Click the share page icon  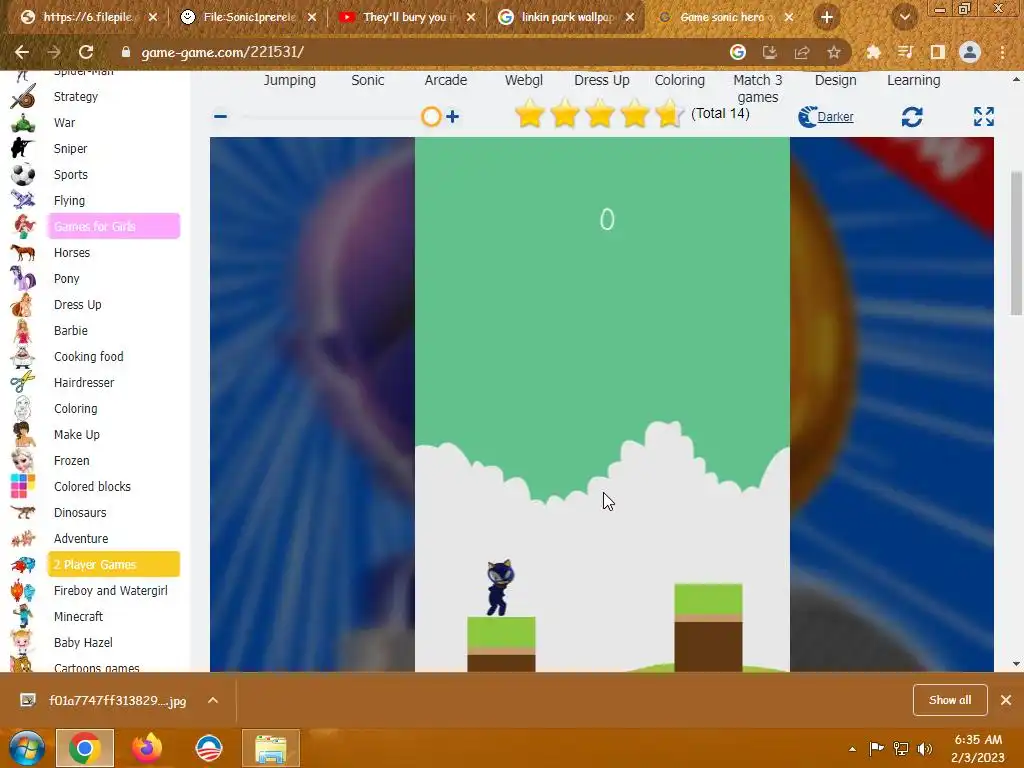[x=802, y=52]
